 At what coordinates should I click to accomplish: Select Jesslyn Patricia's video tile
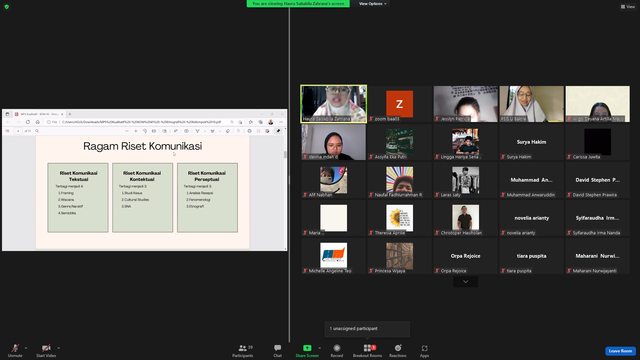[x=465, y=104]
